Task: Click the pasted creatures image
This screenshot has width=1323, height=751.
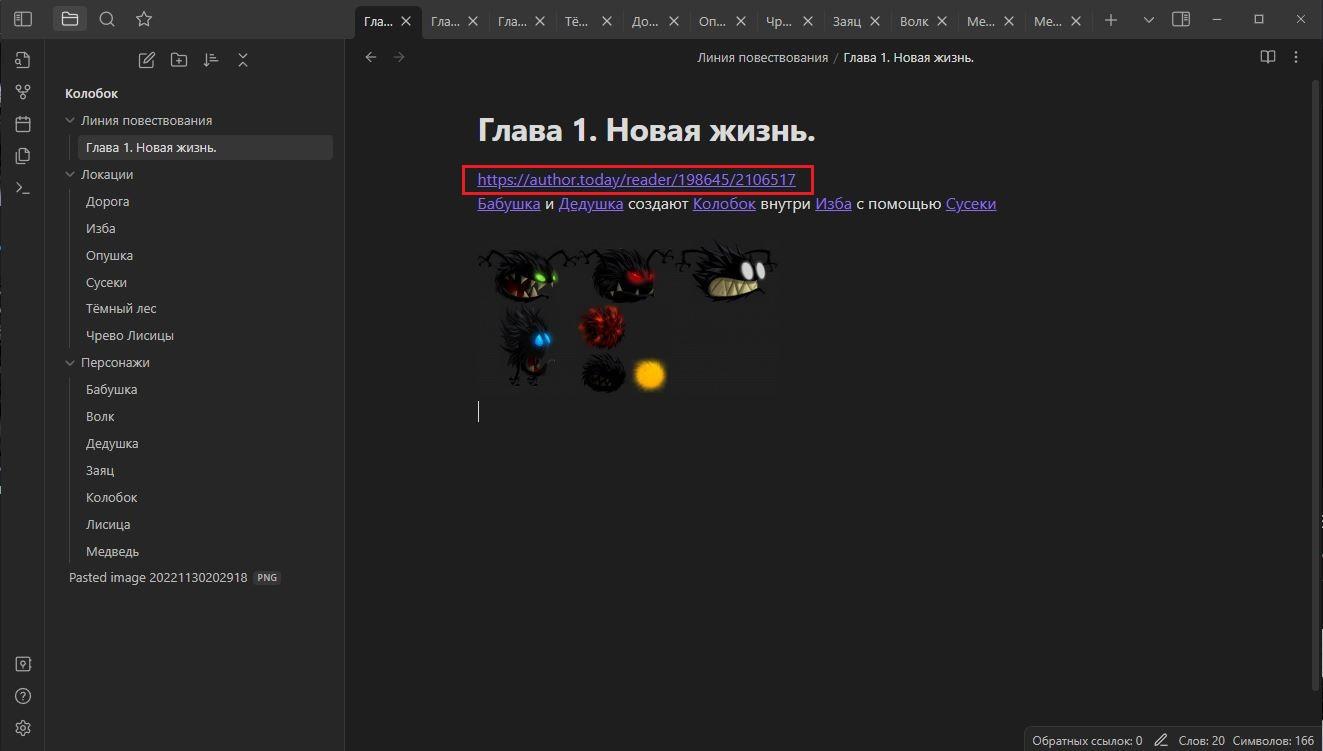Action: pos(626,320)
